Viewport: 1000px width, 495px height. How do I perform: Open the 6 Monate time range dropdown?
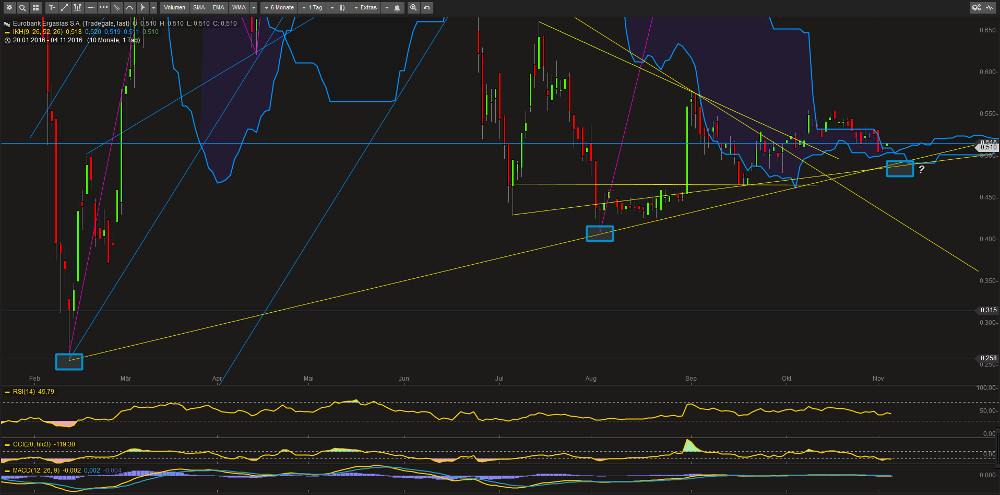coord(281,8)
